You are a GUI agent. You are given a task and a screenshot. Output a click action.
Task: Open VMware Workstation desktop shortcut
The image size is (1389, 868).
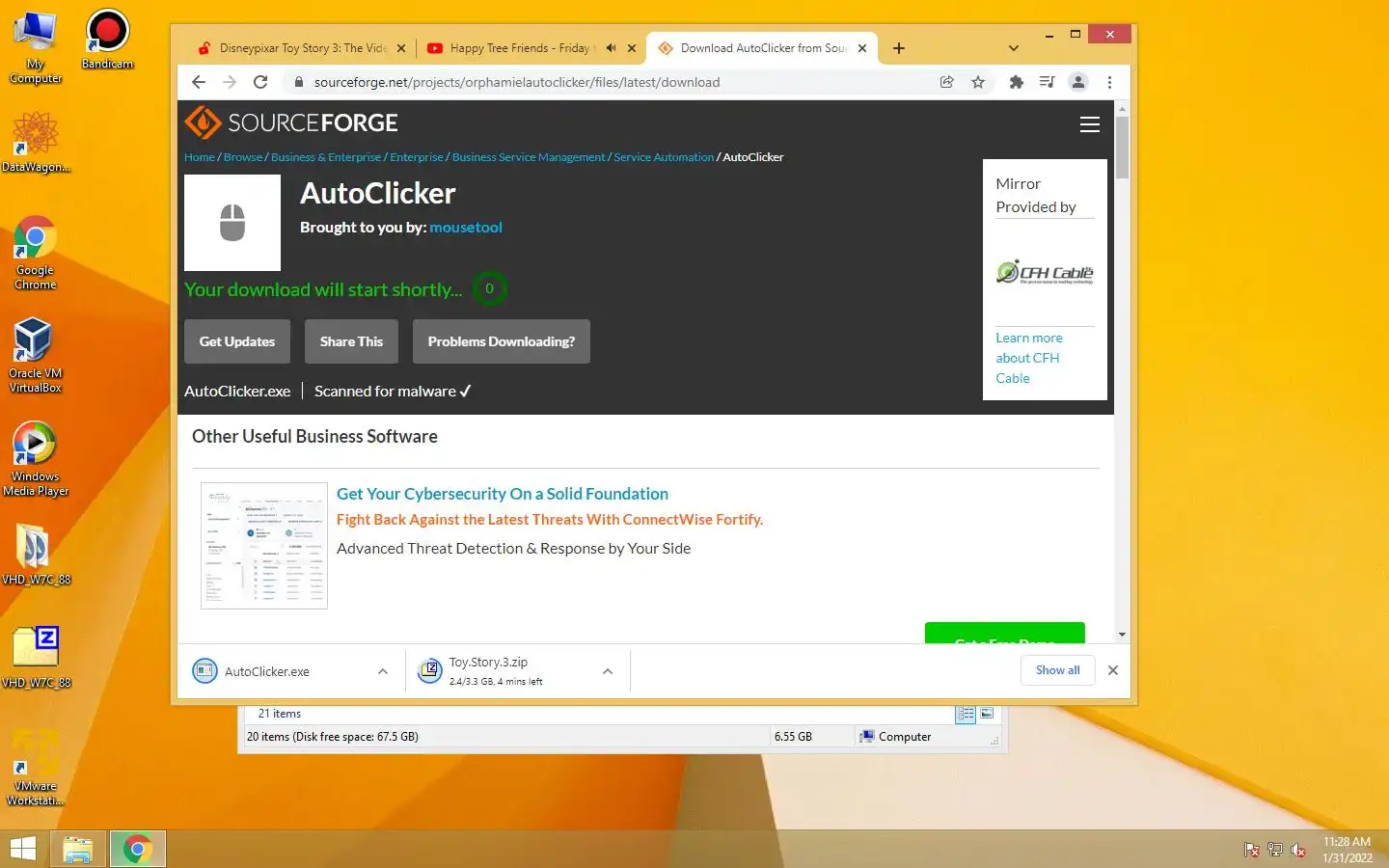click(36, 769)
